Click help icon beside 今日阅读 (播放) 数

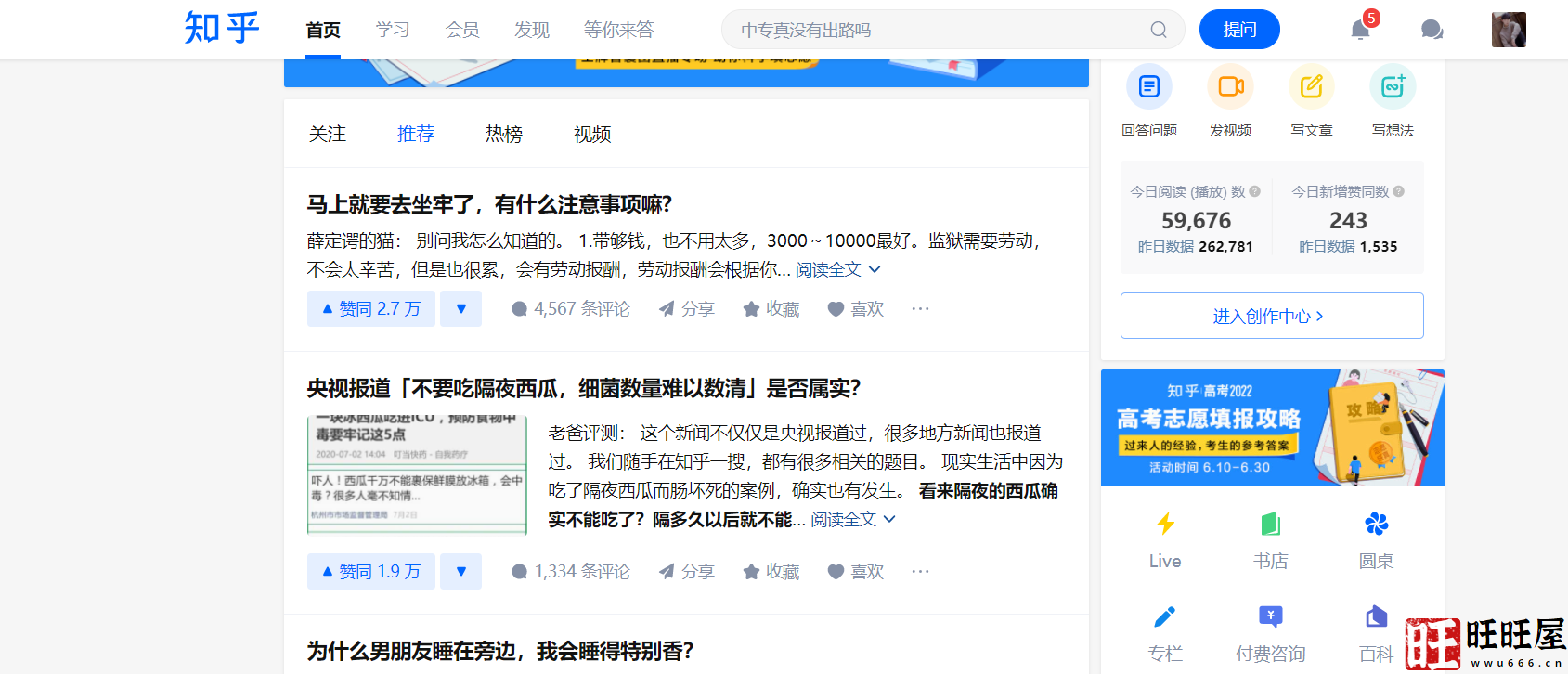1255,191
